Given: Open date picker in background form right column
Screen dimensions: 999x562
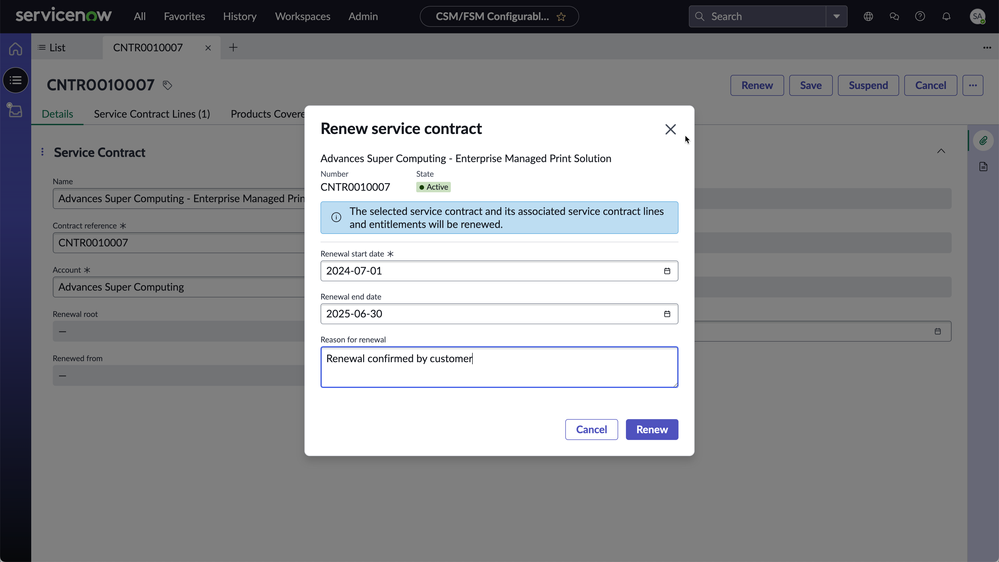Looking at the screenshot, I should (x=937, y=331).
